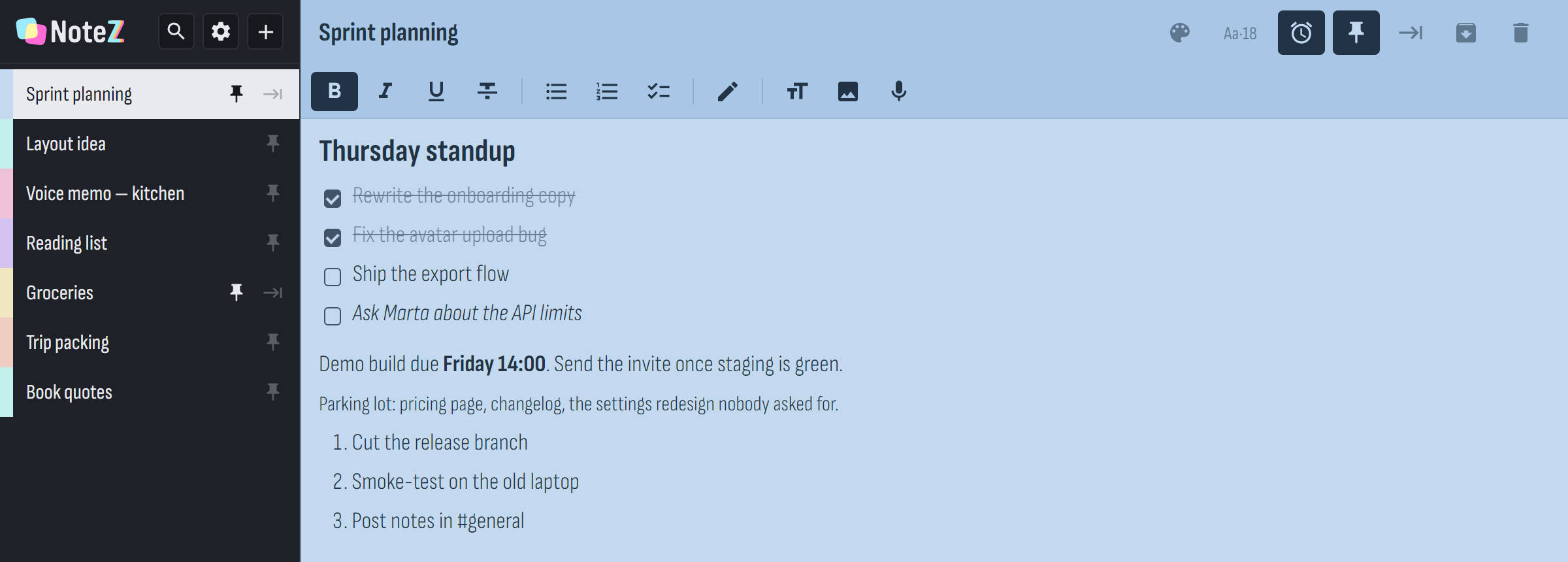Screen dimensions: 1568x562
Task: Set a reminder with the alarm icon
Action: (x=1301, y=33)
